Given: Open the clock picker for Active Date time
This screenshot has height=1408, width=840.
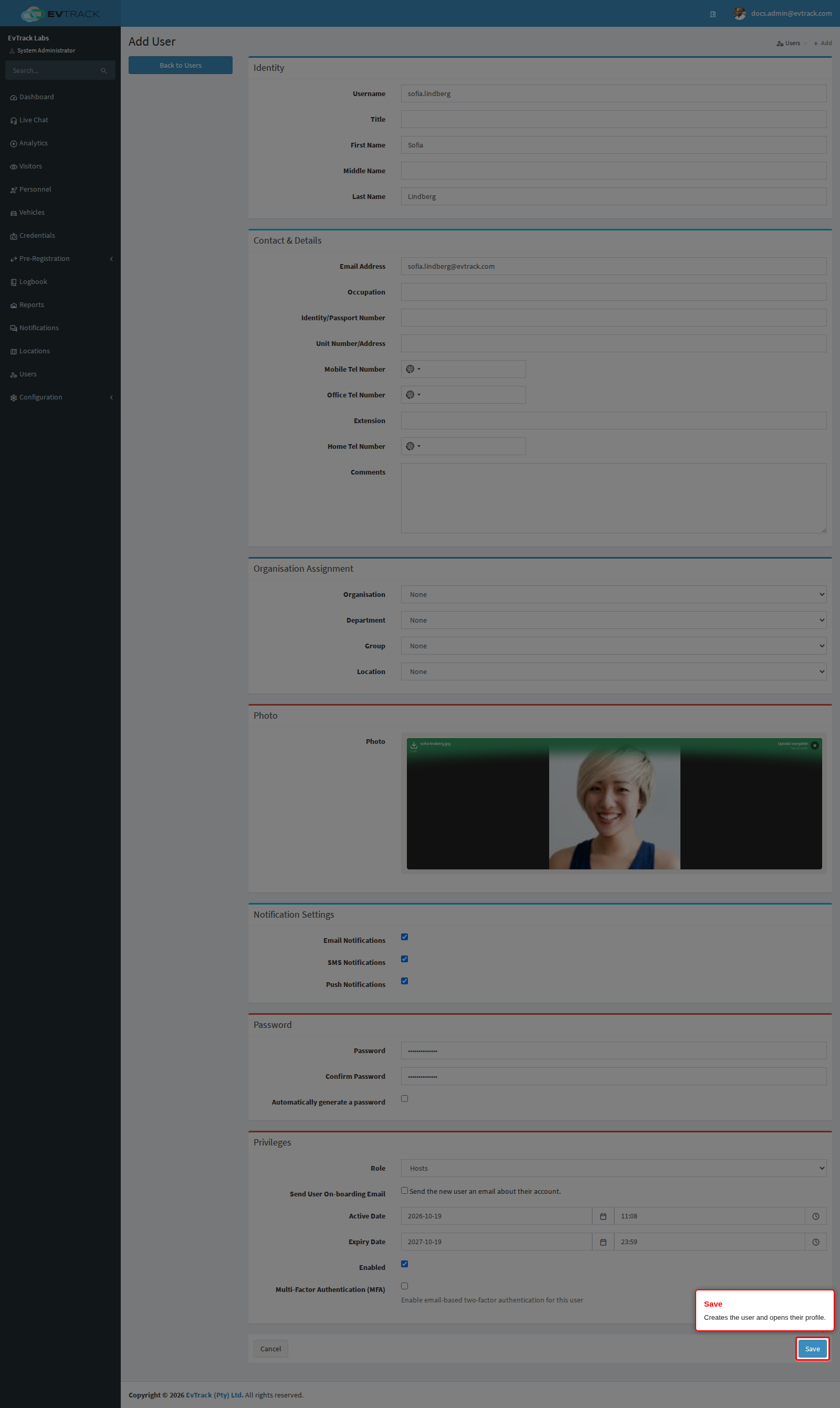Looking at the screenshot, I should (816, 1216).
